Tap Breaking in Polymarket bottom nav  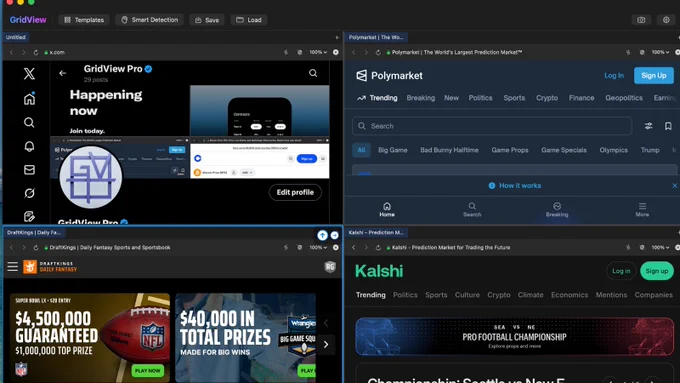557,210
